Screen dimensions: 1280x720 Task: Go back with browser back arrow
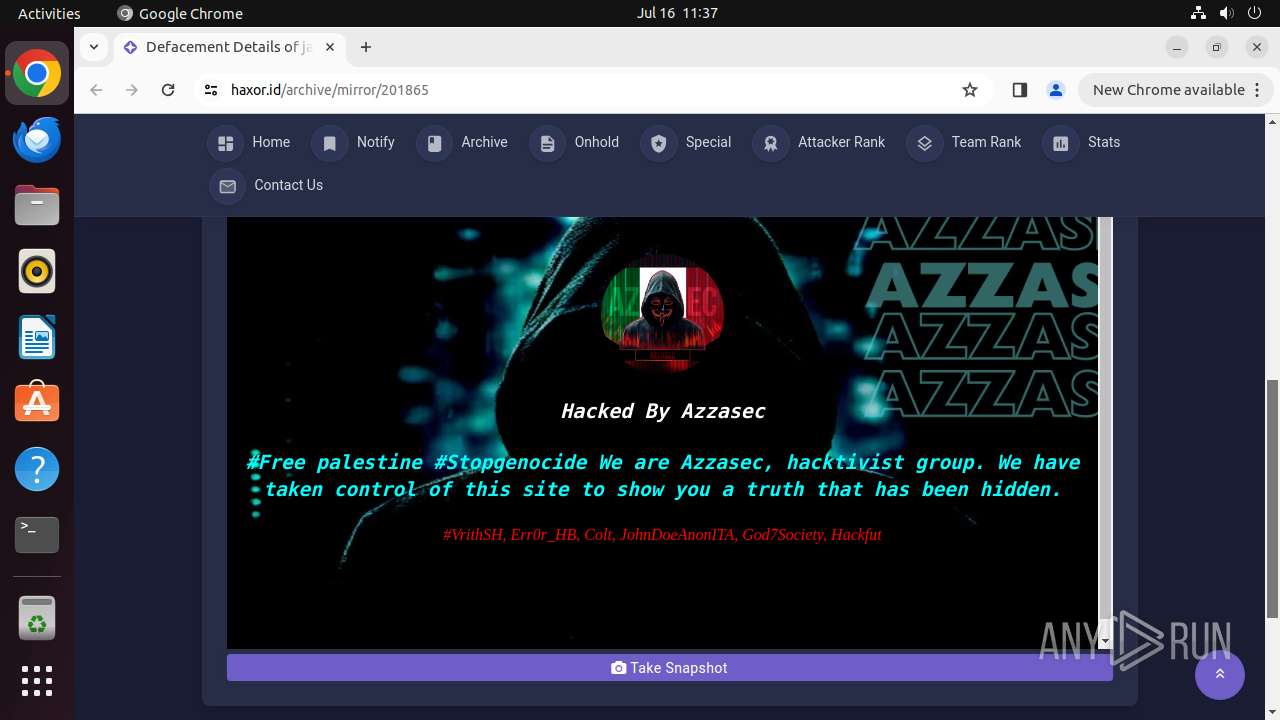point(96,90)
